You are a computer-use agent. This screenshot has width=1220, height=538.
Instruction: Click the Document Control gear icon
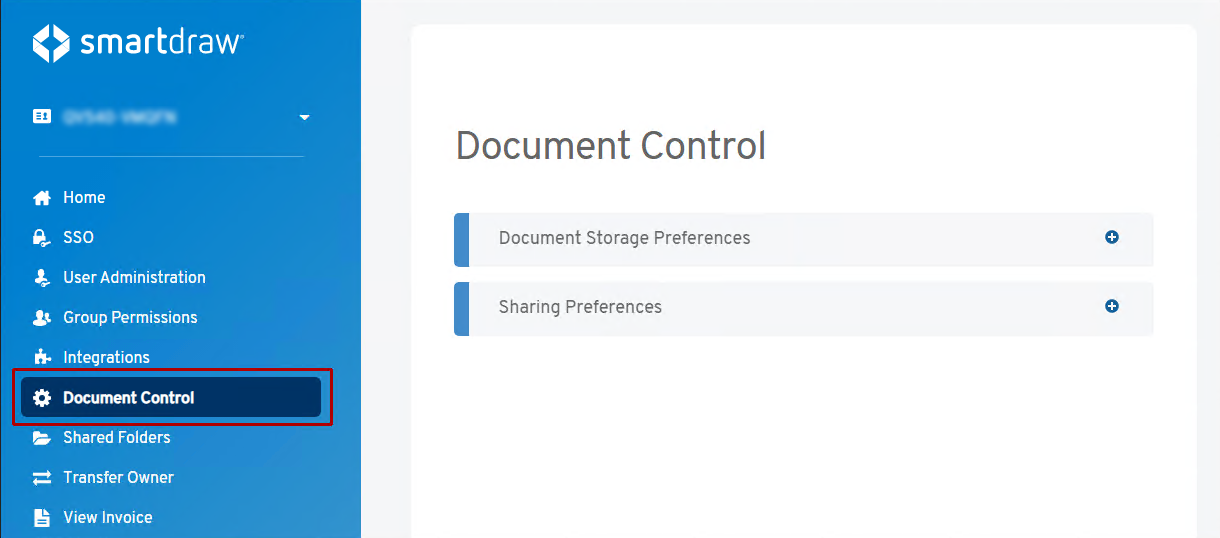(42, 398)
